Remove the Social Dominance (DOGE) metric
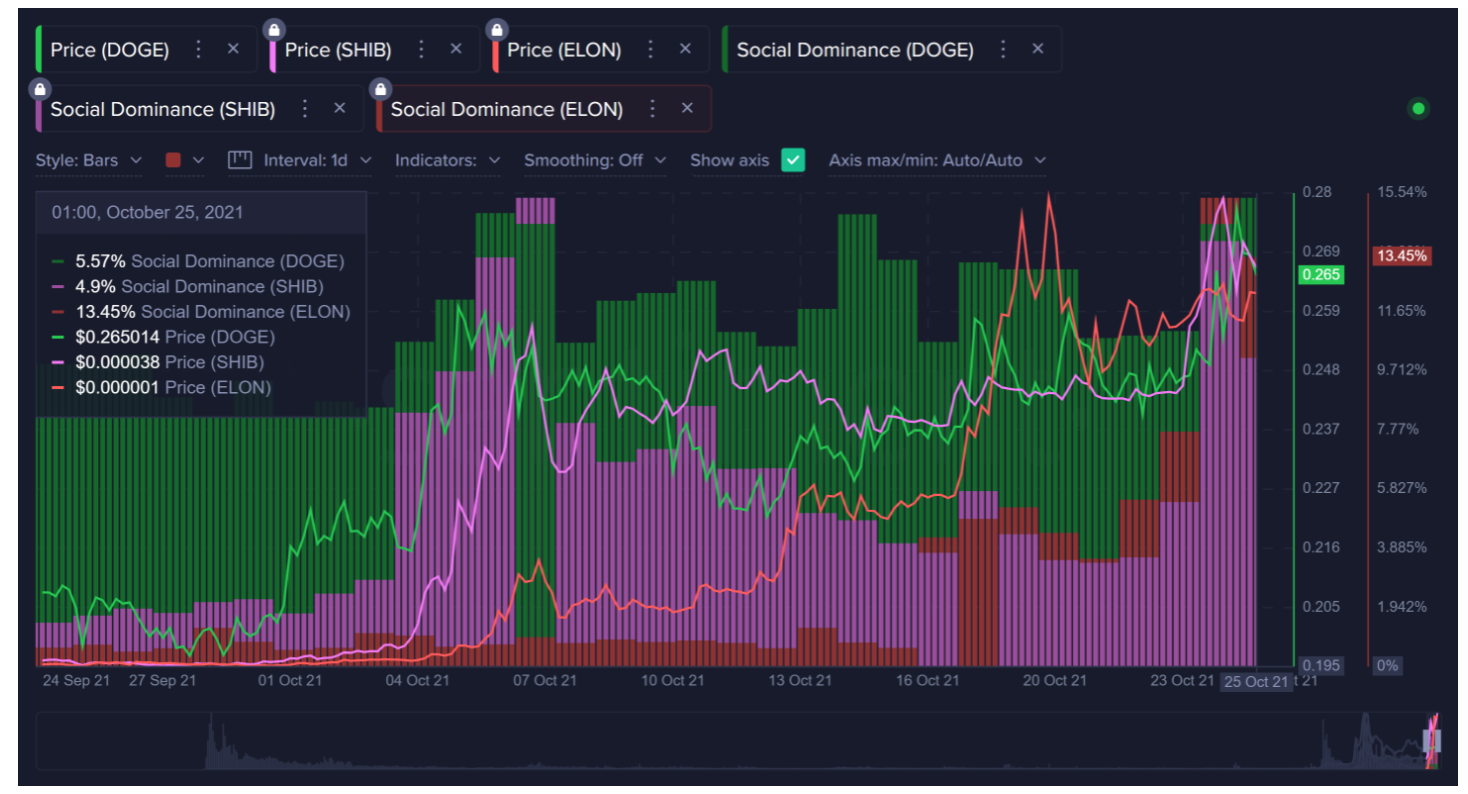The image size is (1468, 794). (1038, 49)
